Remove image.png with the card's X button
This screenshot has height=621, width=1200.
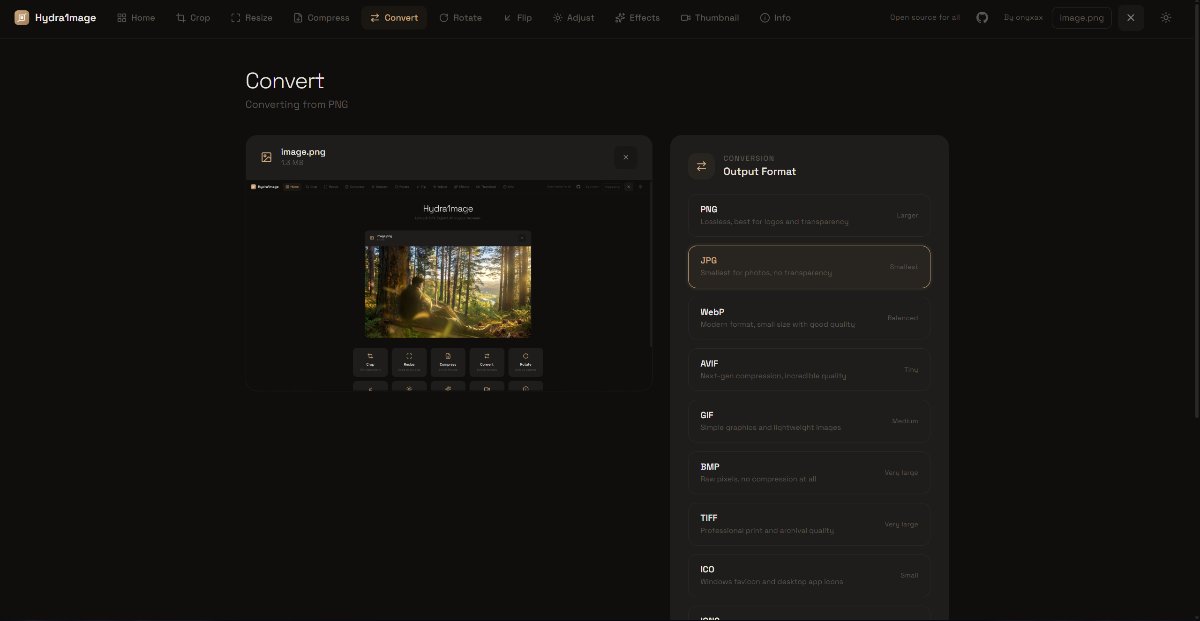(x=626, y=157)
